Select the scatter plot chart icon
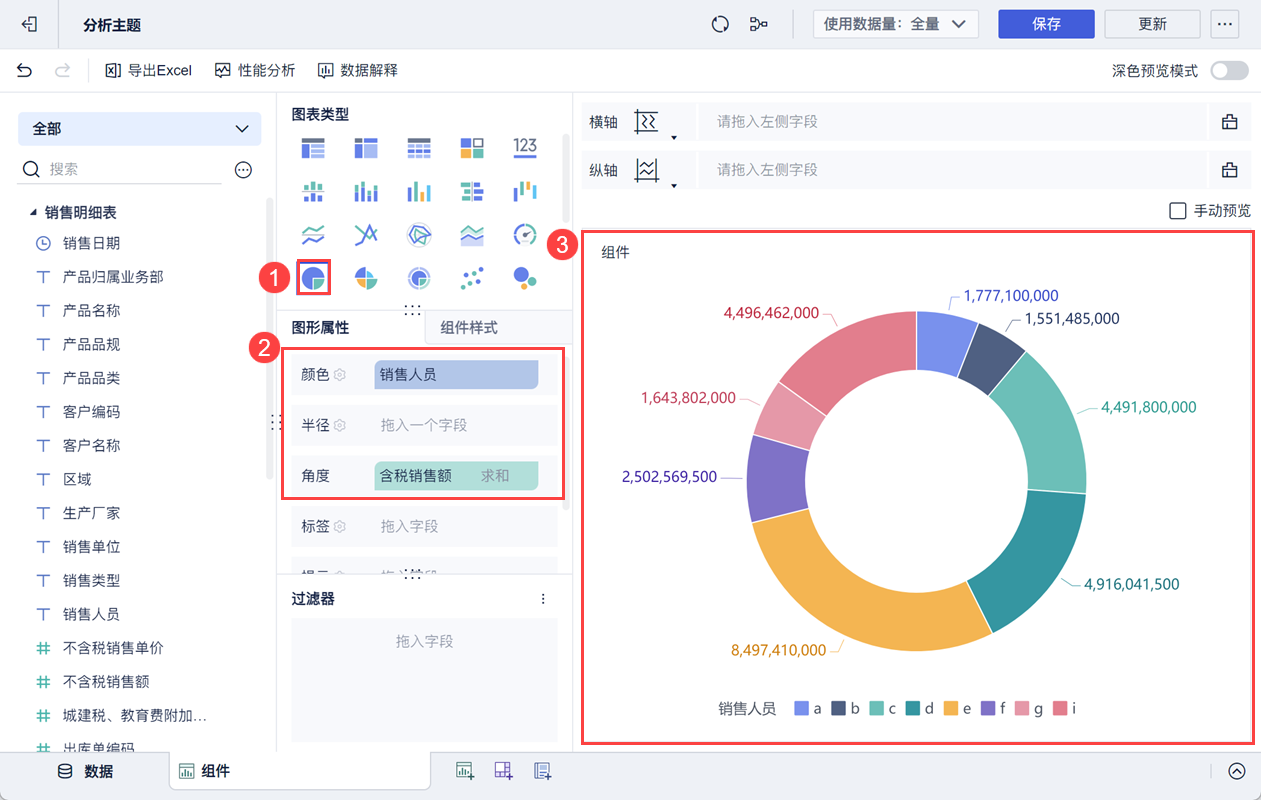The image size is (1261, 800). coord(472,278)
